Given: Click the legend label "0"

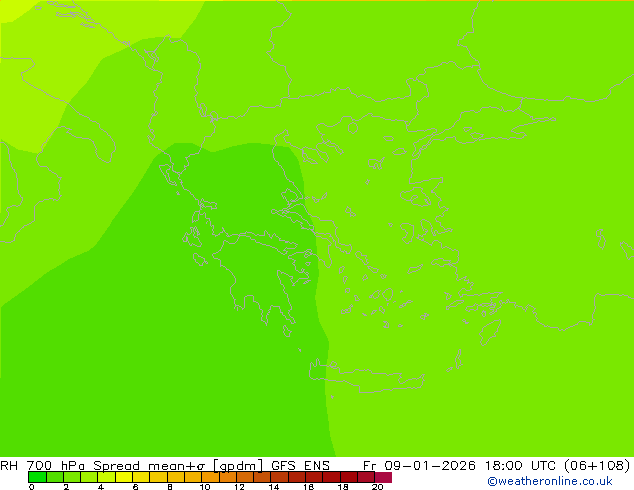Looking at the screenshot, I should (x=32, y=487).
